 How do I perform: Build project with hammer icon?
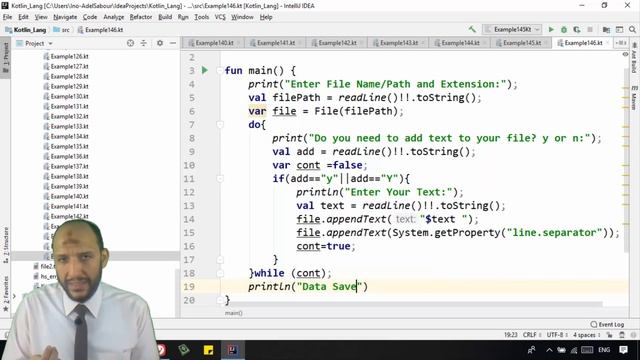coord(472,29)
